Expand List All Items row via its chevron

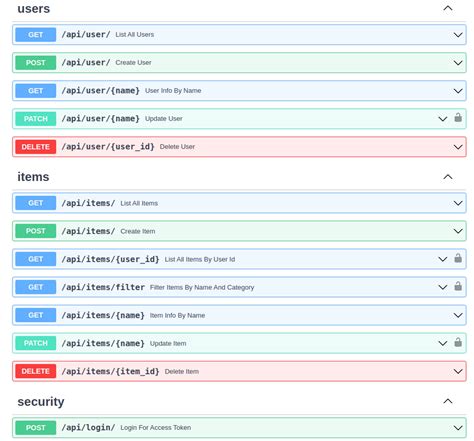[458, 203]
